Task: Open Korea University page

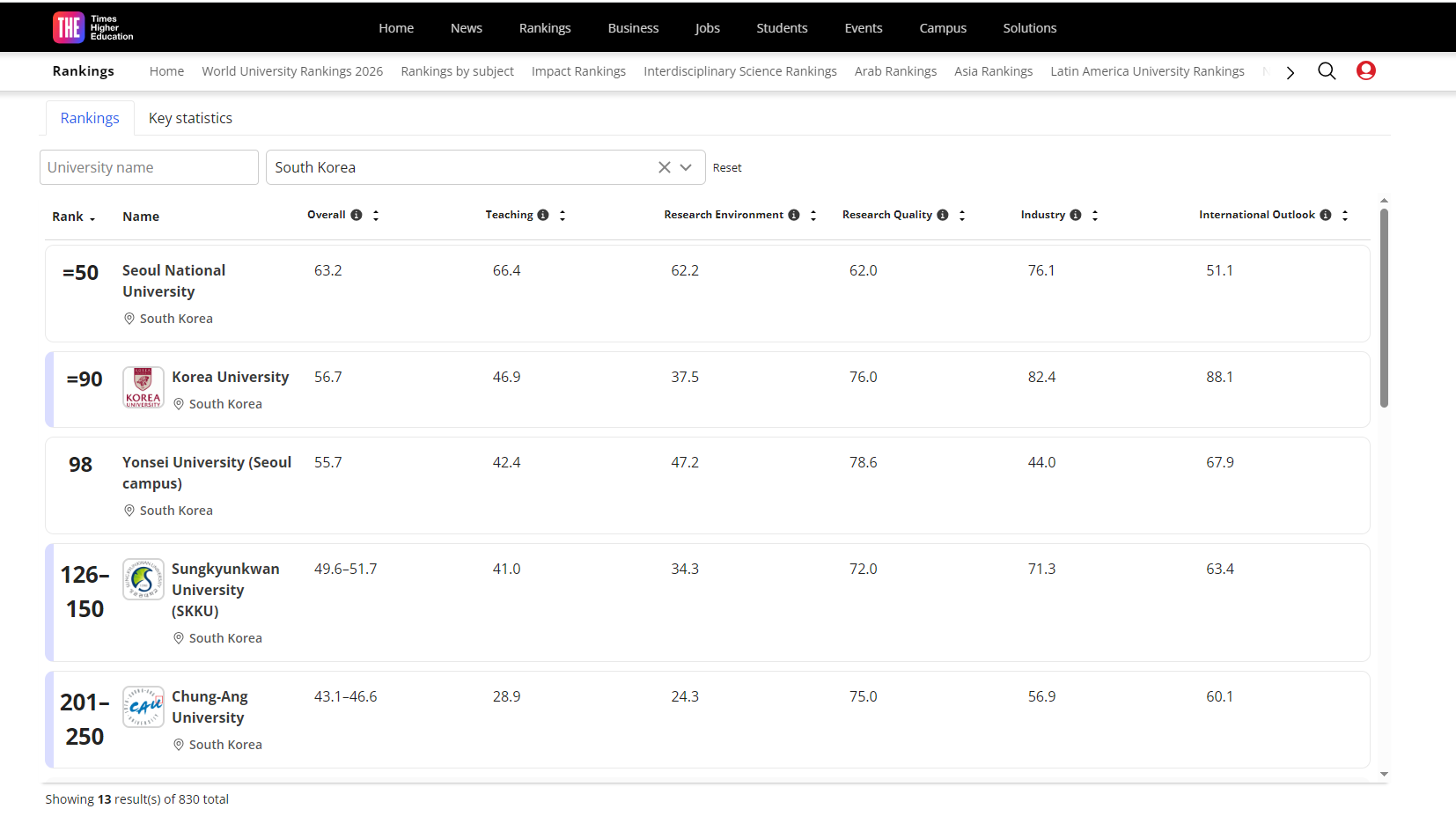Action: (230, 377)
